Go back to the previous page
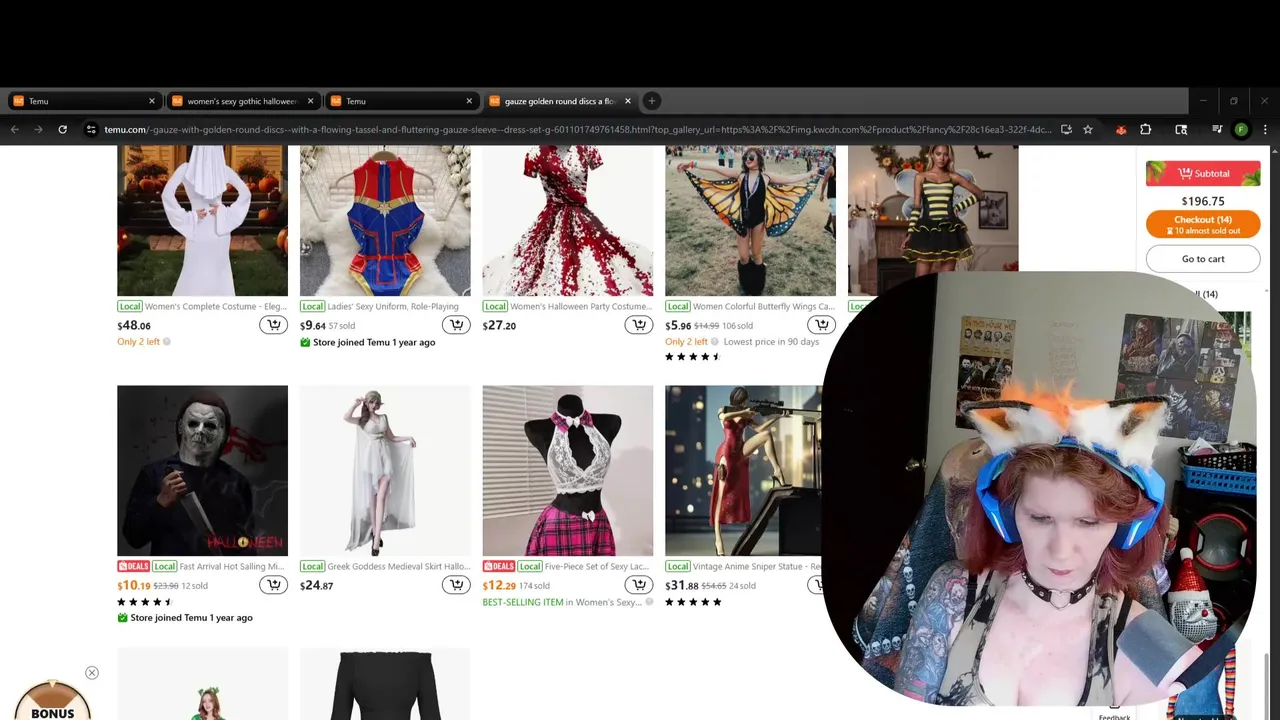1280x720 pixels. click(15, 129)
